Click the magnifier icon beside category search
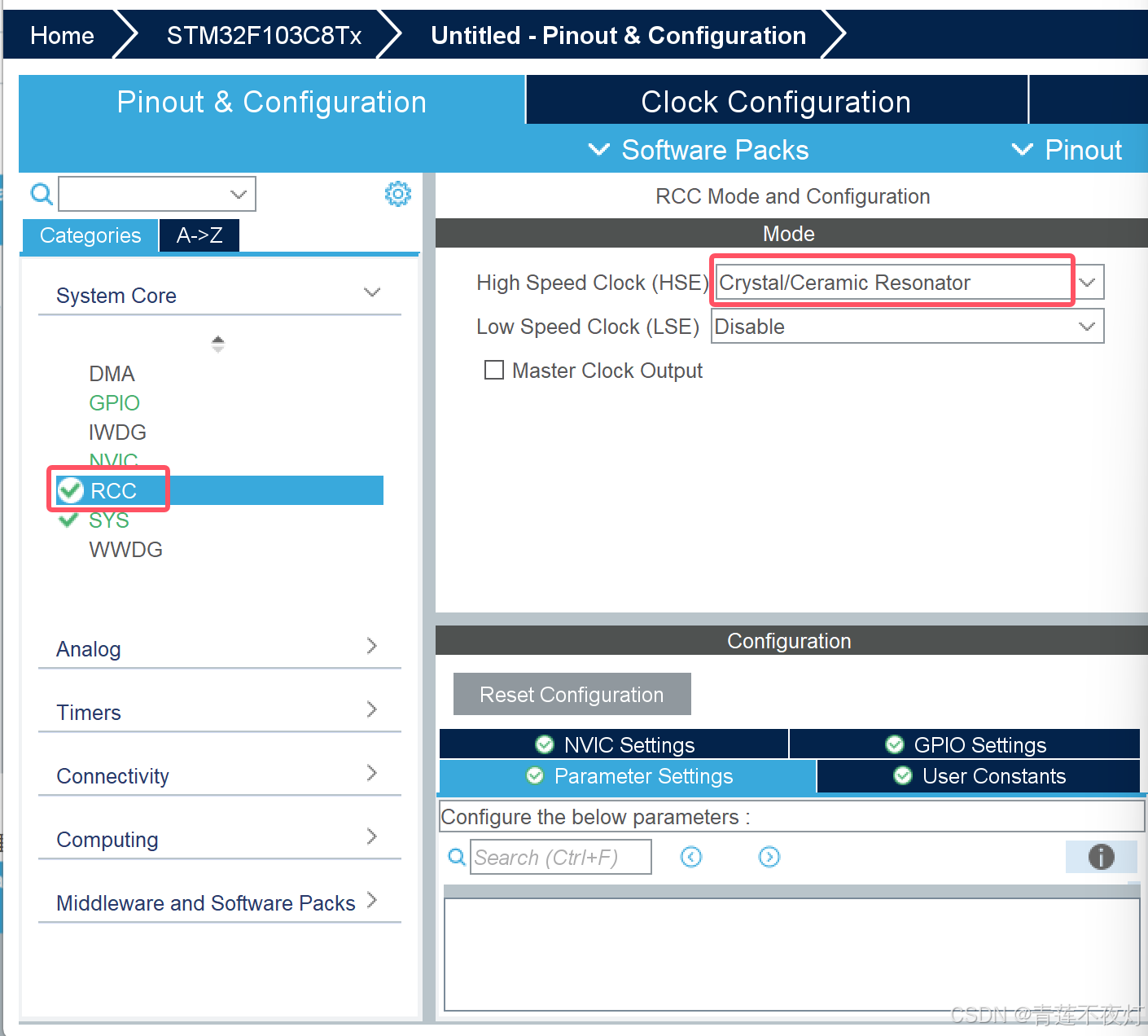Screen dimensions: 1148x1036 click(42, 194)
